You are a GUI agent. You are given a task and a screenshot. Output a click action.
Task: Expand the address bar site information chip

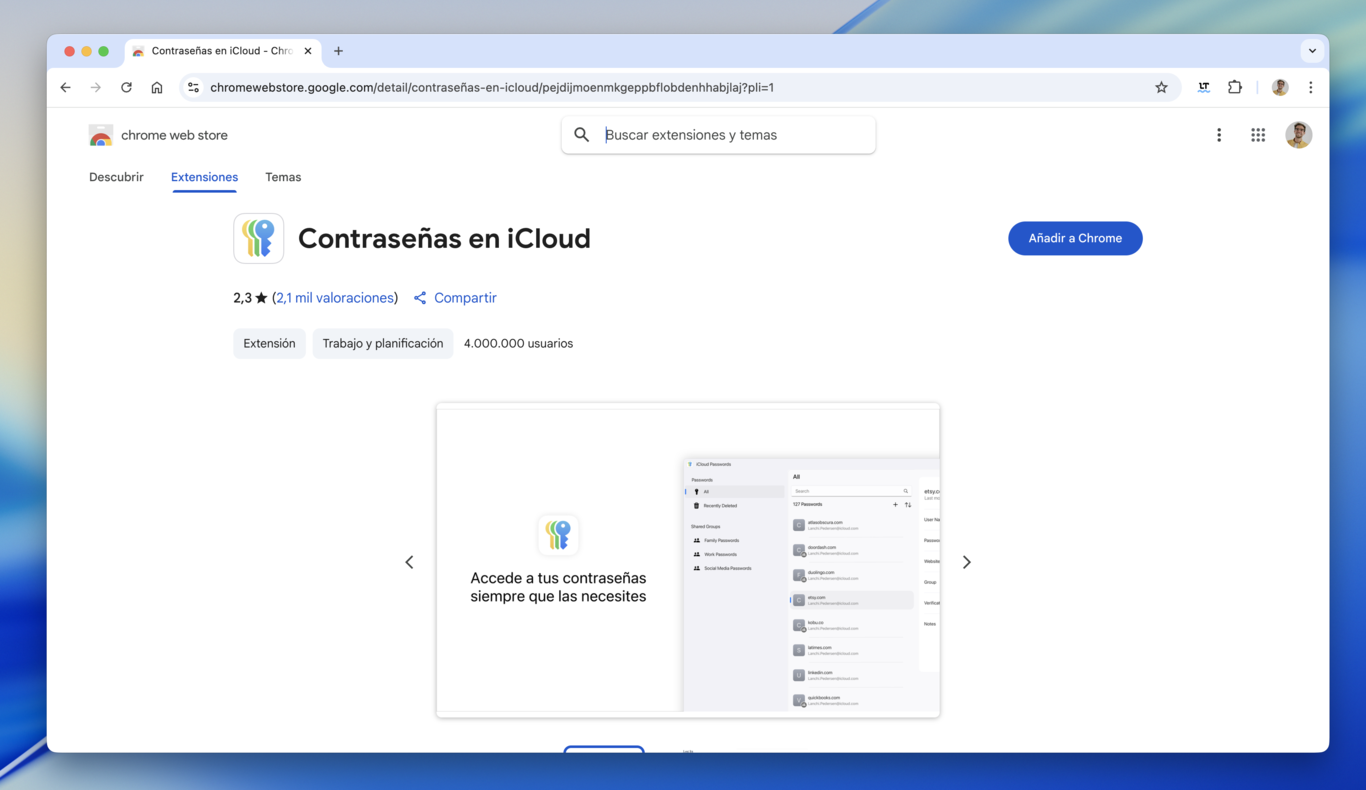pyautogui.click(x=192, y=87)
